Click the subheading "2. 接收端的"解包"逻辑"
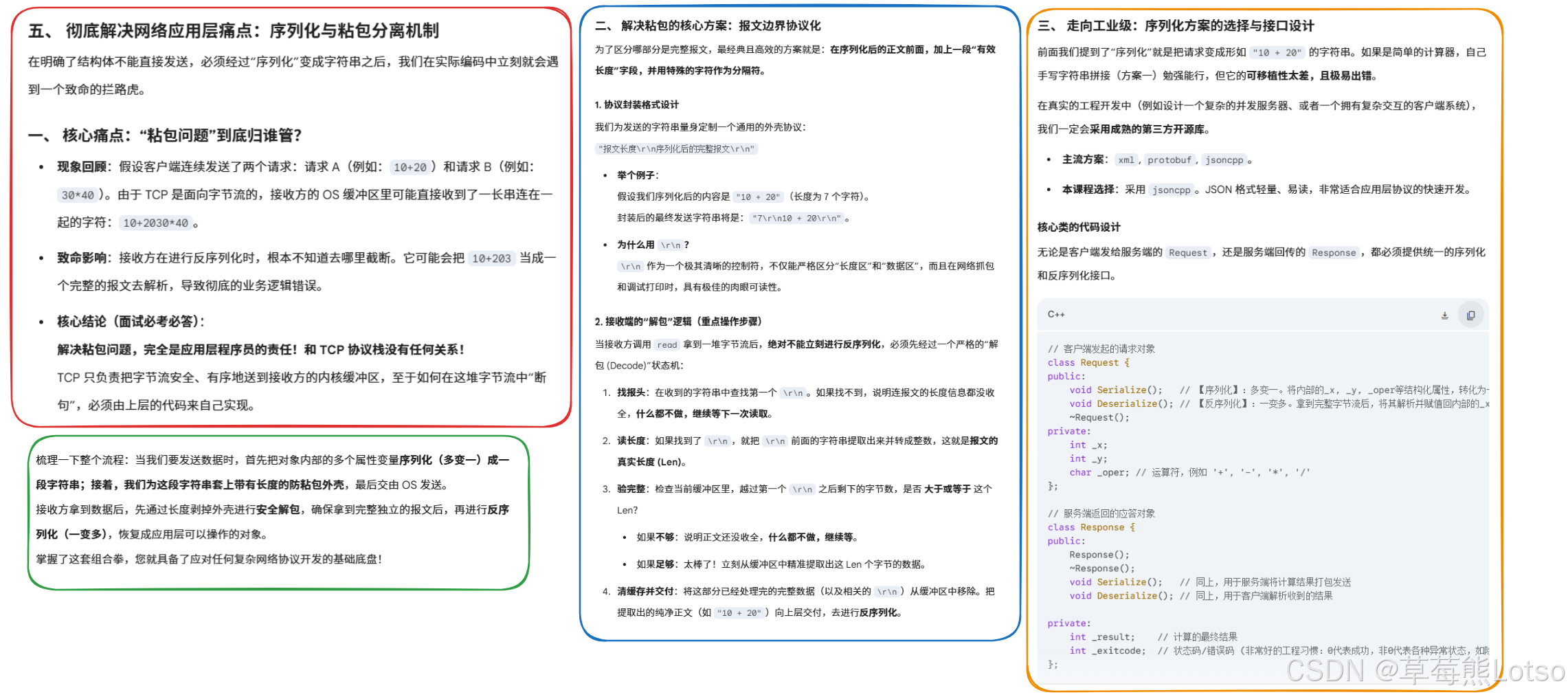The image size is (1568, 697). point(678,322)
